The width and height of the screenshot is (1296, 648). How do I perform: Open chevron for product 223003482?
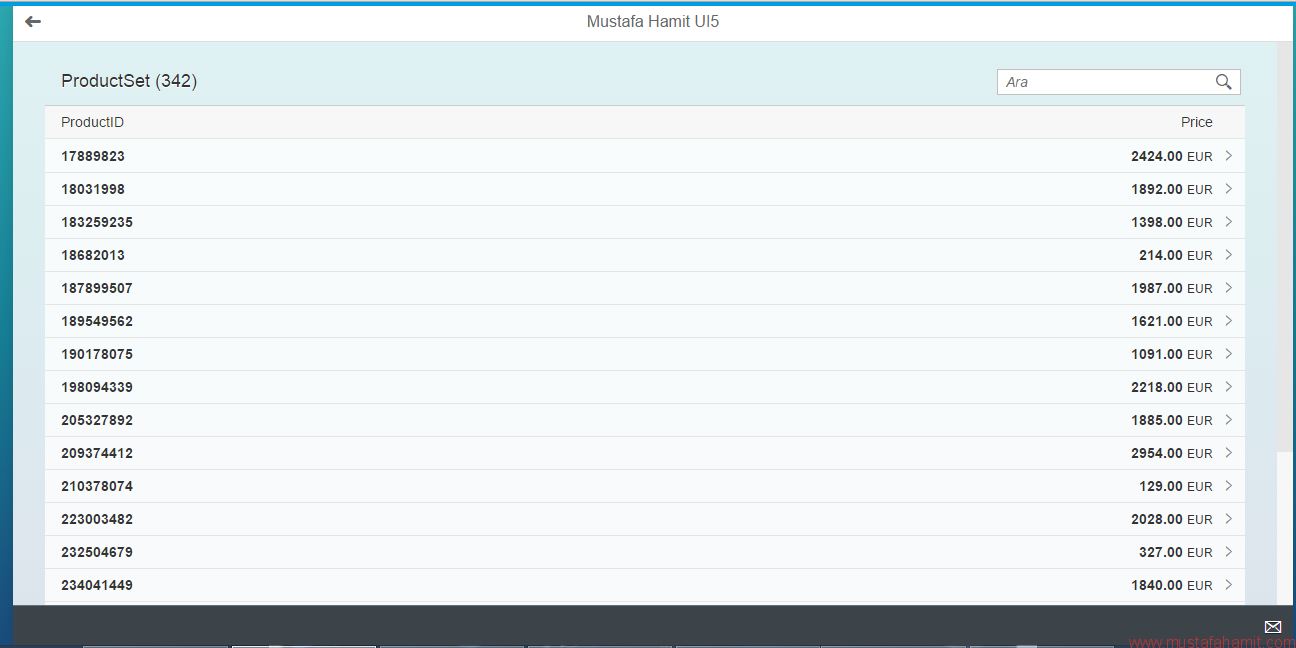(x=1228, y=519)
